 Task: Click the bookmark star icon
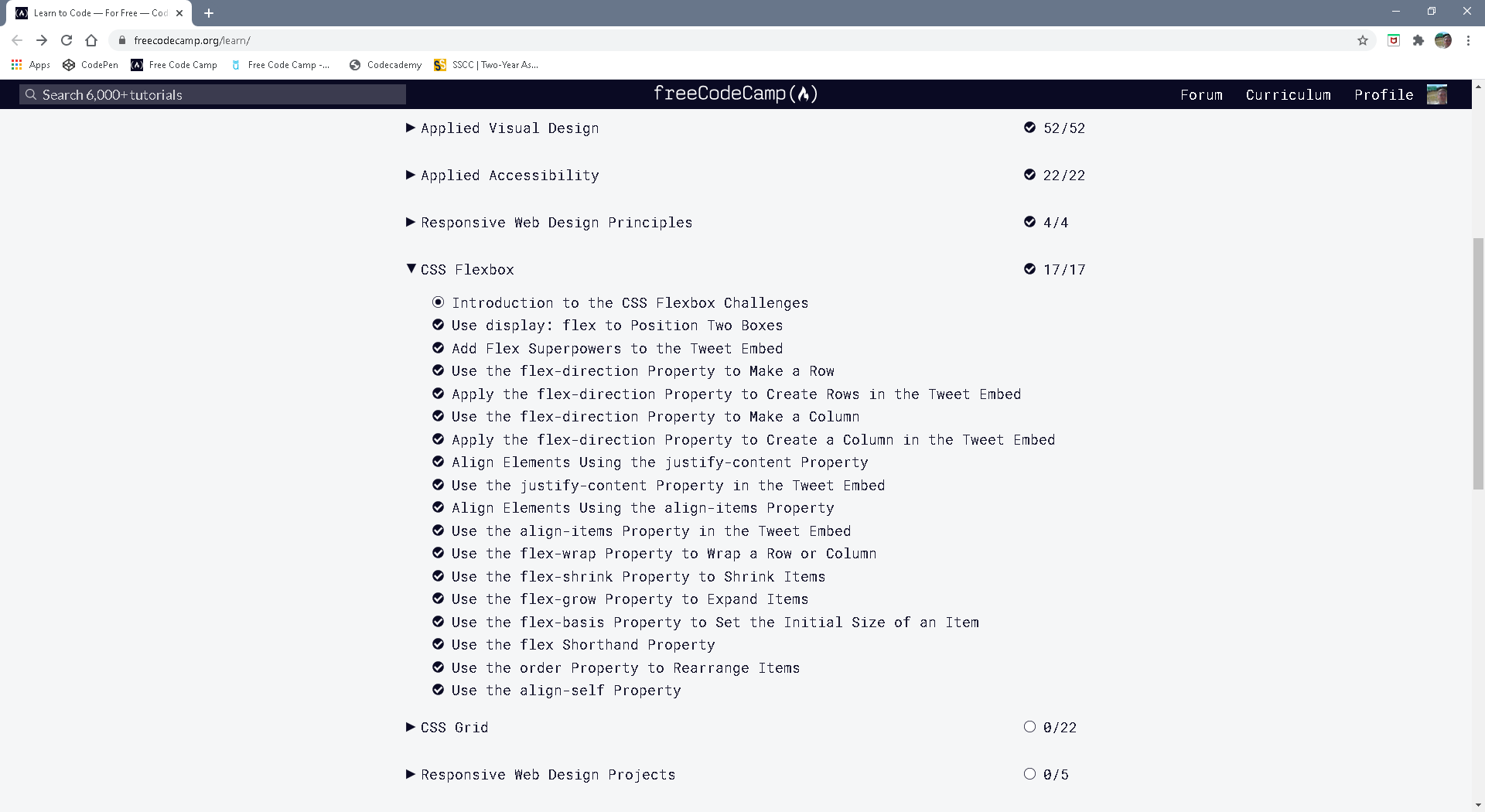(x=1364, y=40)
